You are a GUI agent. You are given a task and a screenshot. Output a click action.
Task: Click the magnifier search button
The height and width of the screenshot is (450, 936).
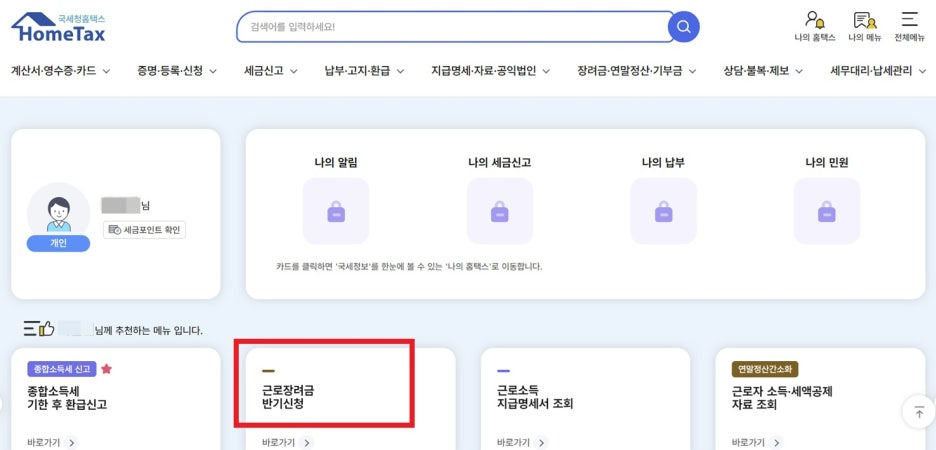tap(683, 27)
